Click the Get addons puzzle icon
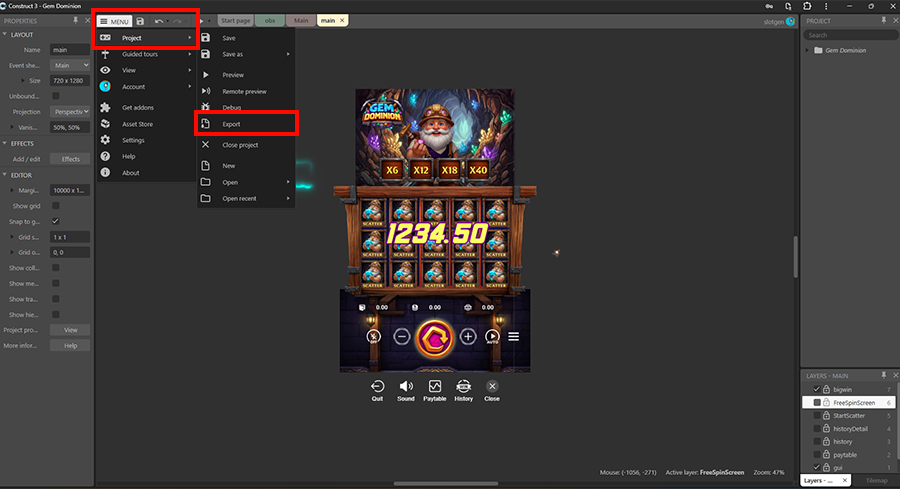The height and width of the screenshot is (489, 900). [105, 107]
